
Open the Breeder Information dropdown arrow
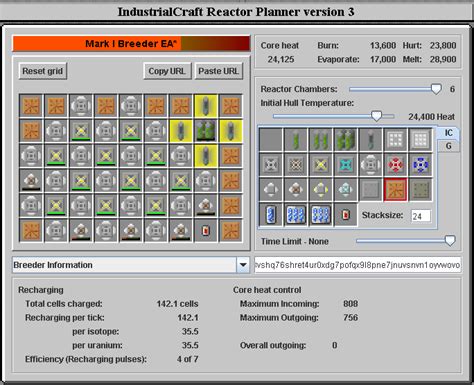click(243, 265)
